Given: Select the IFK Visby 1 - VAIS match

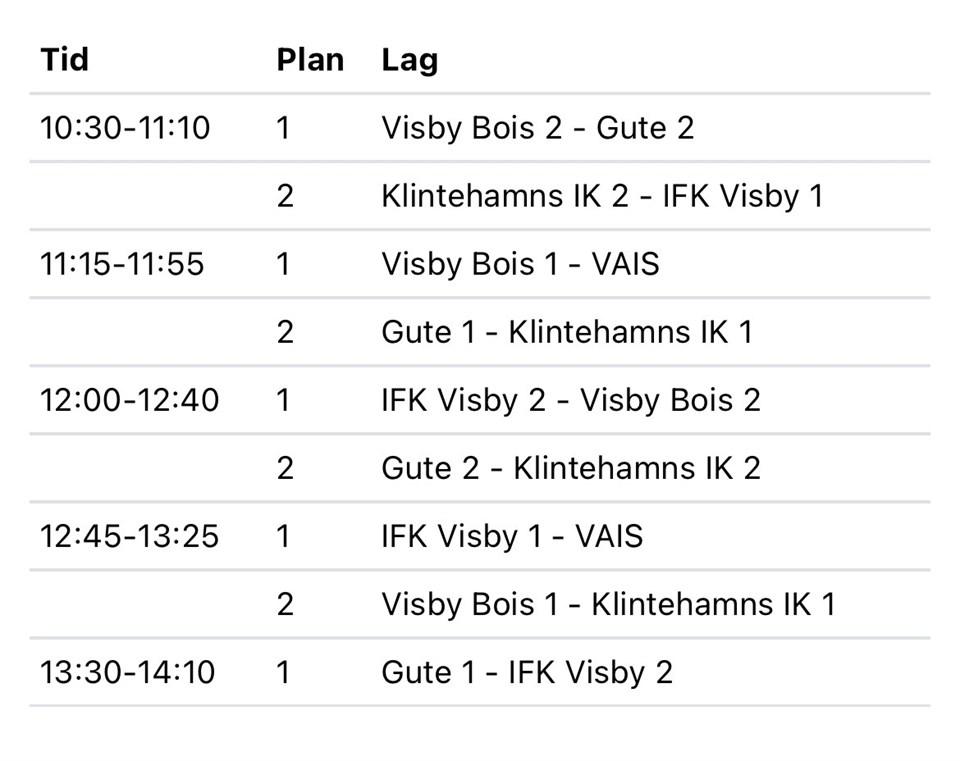Looking at the screenshot, I should (512, 537).
